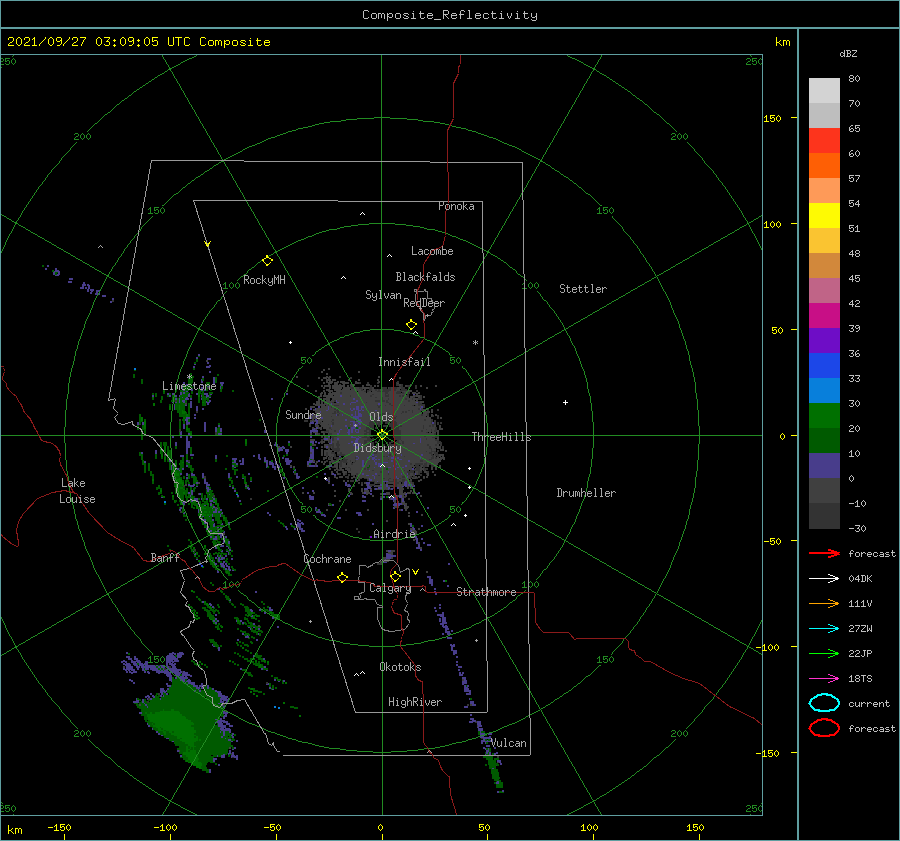Viewport: 900px width, 841px height.
Task: Click the Calgary city label
Action: pyautogui.click(x=390, y=588)
